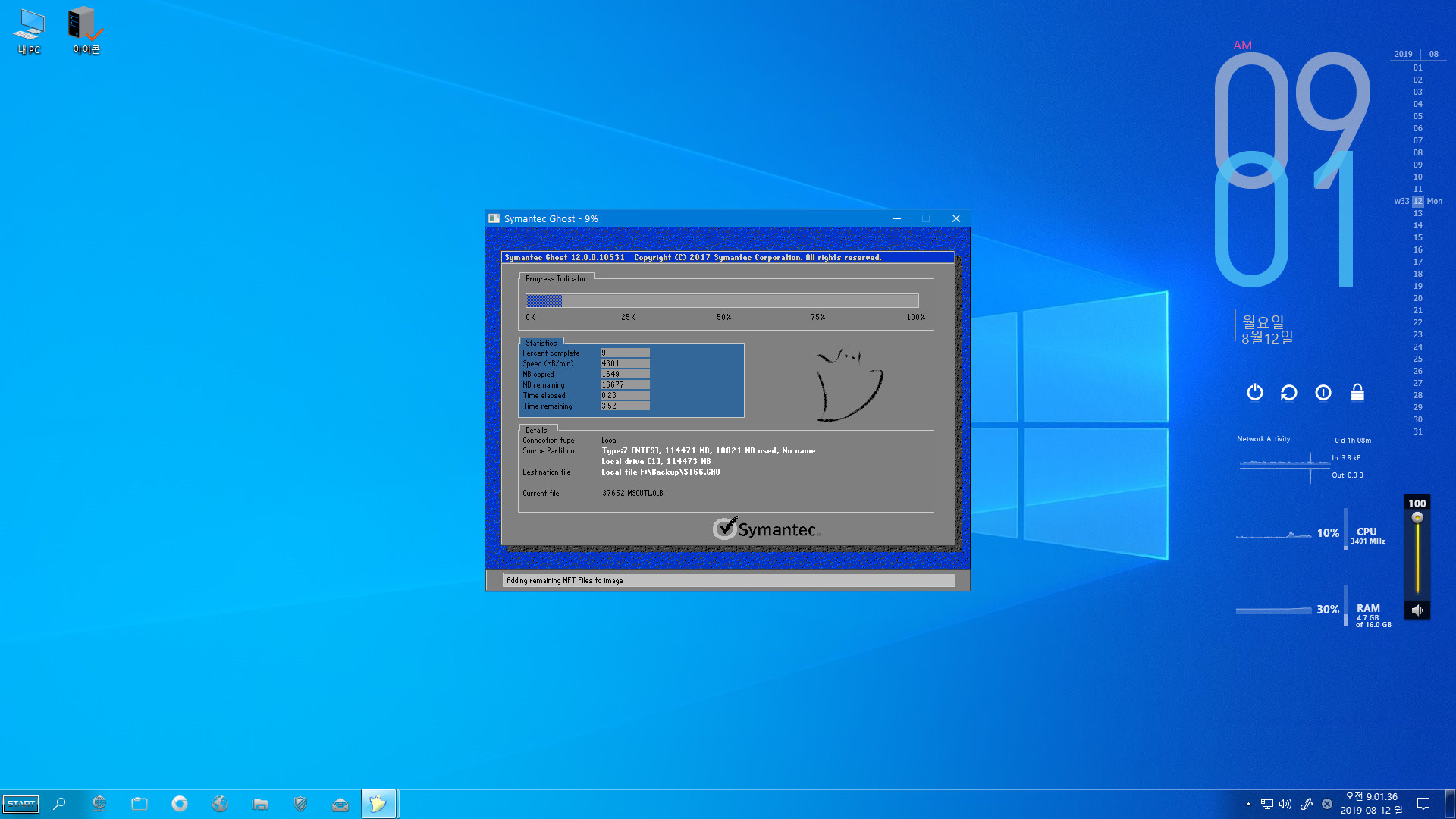Click the circled X tray icon

click(x=1327, y=804)
